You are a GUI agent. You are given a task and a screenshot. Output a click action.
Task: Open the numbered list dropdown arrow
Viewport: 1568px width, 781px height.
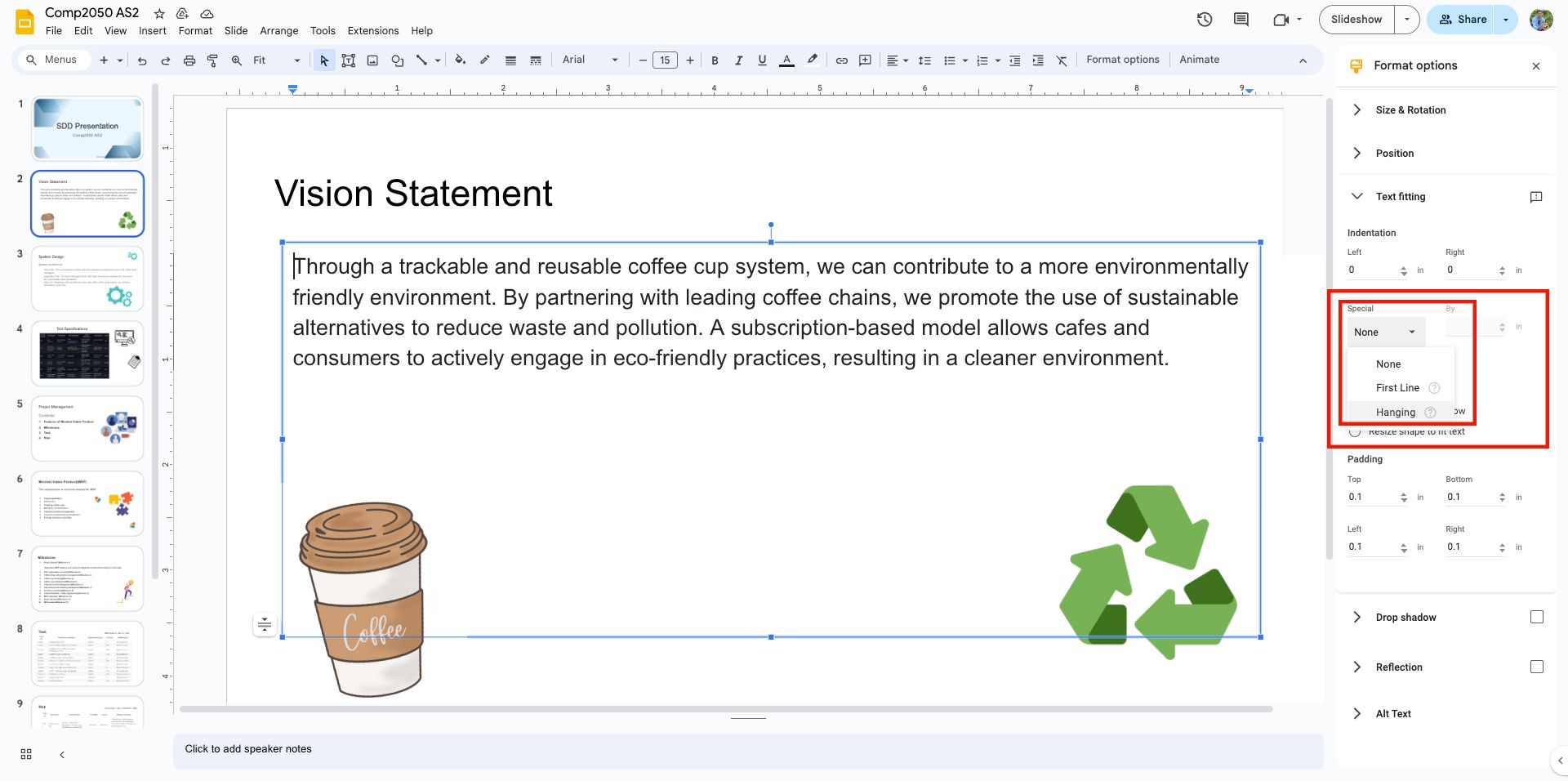click(997, 60)
